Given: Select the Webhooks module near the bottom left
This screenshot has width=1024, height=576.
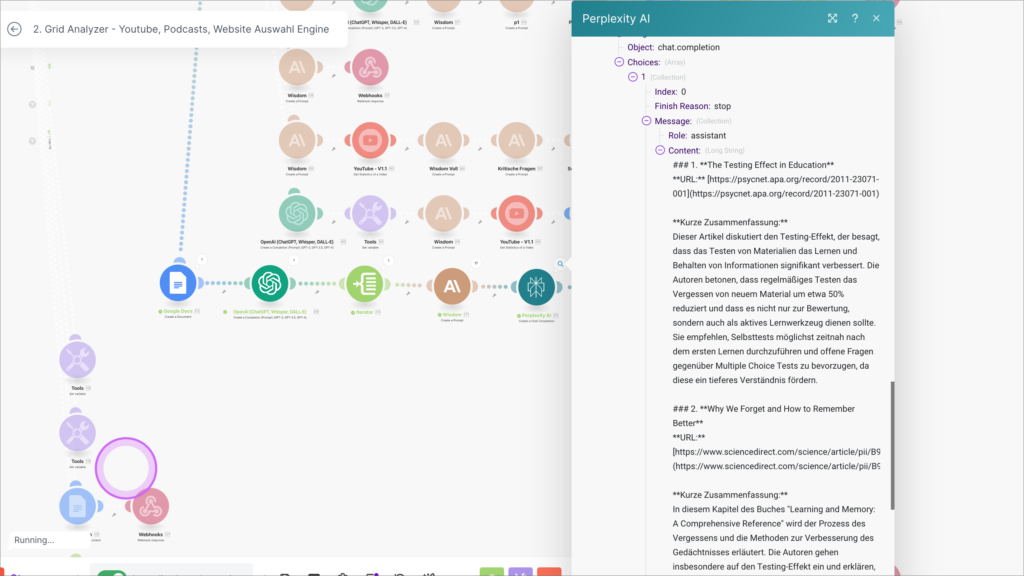Looking at the screenshot, I should [x=150, y=506].
